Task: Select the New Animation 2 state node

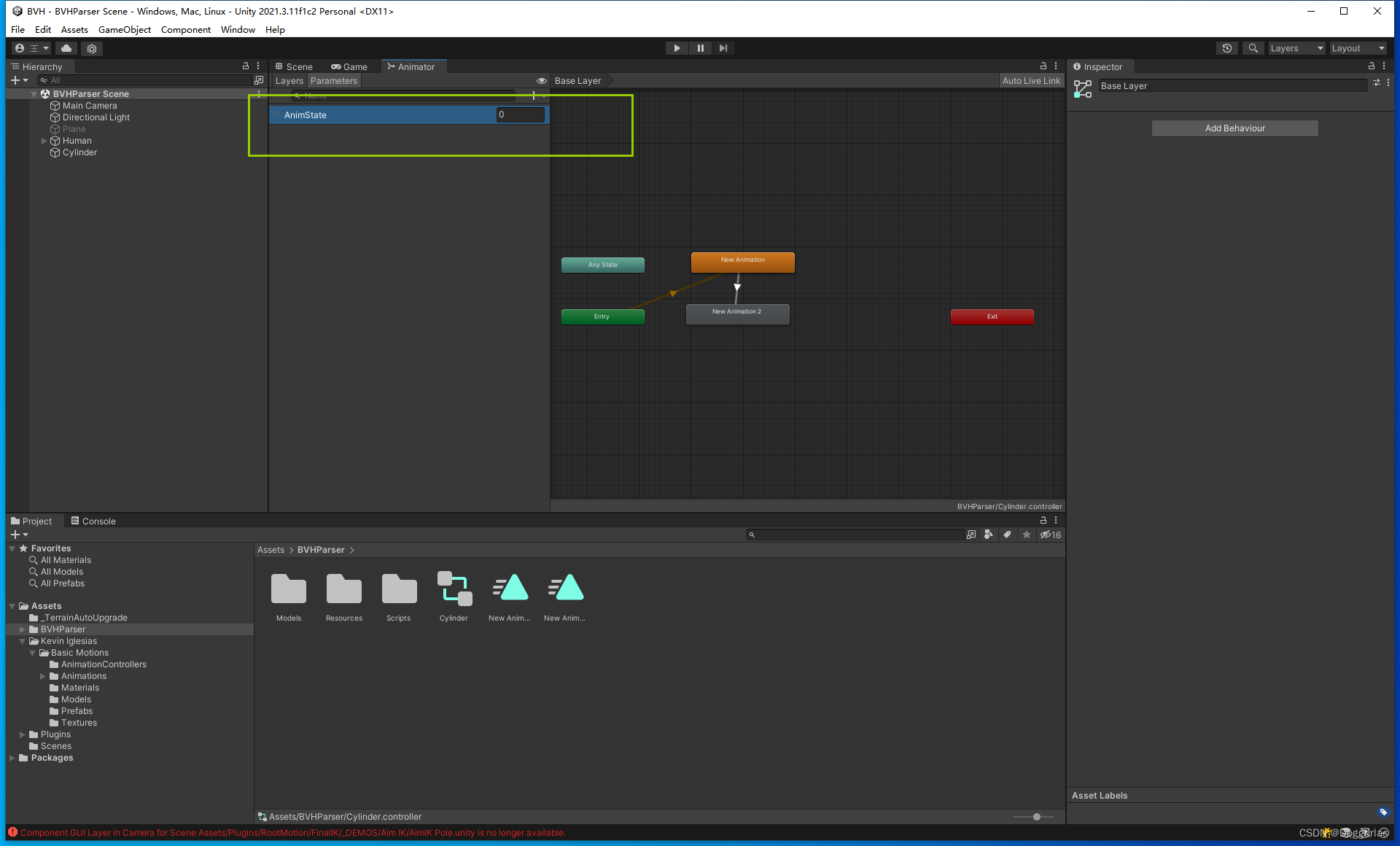Action: 737,314
